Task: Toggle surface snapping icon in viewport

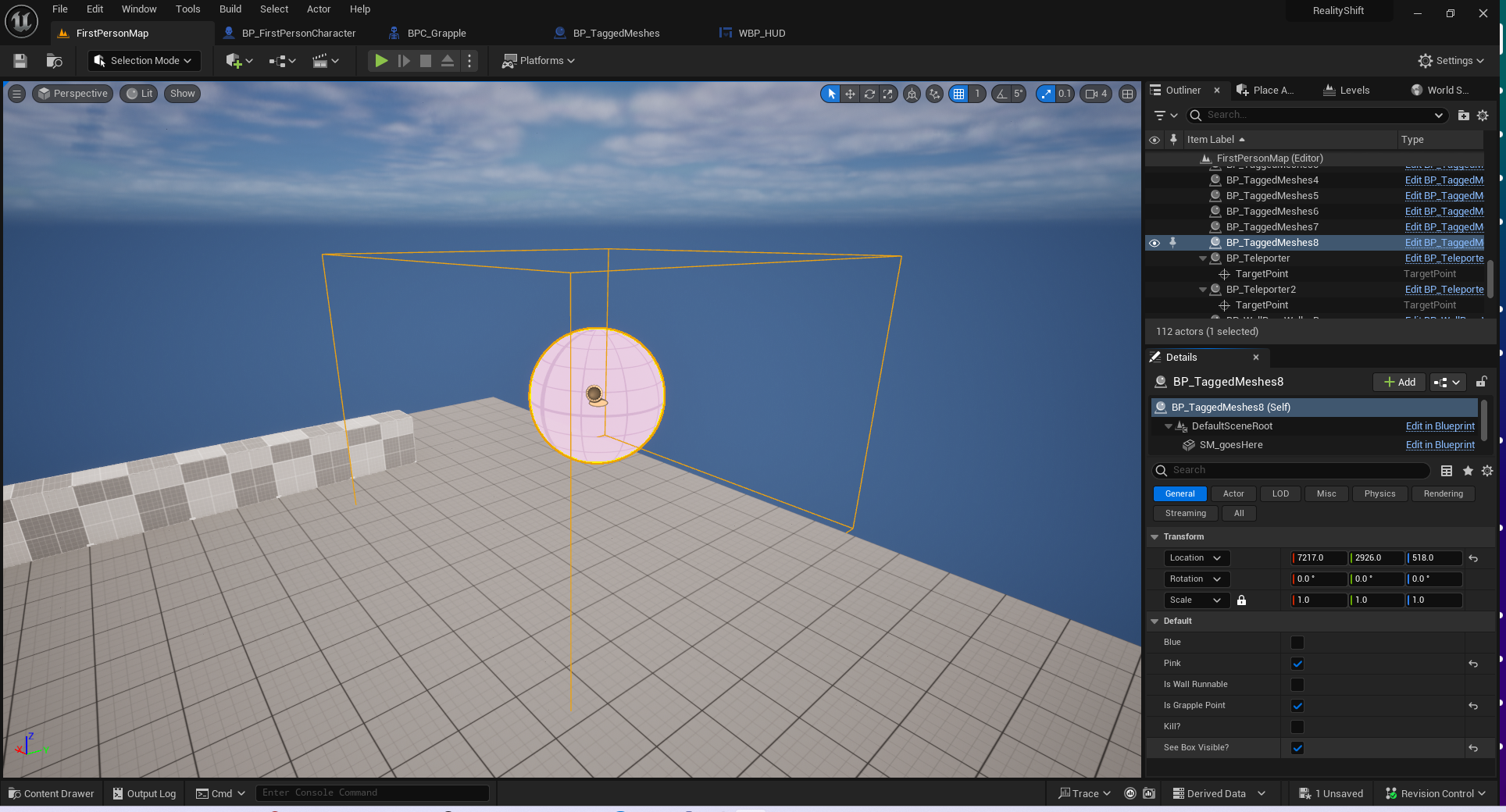Action: click(934, 94)
